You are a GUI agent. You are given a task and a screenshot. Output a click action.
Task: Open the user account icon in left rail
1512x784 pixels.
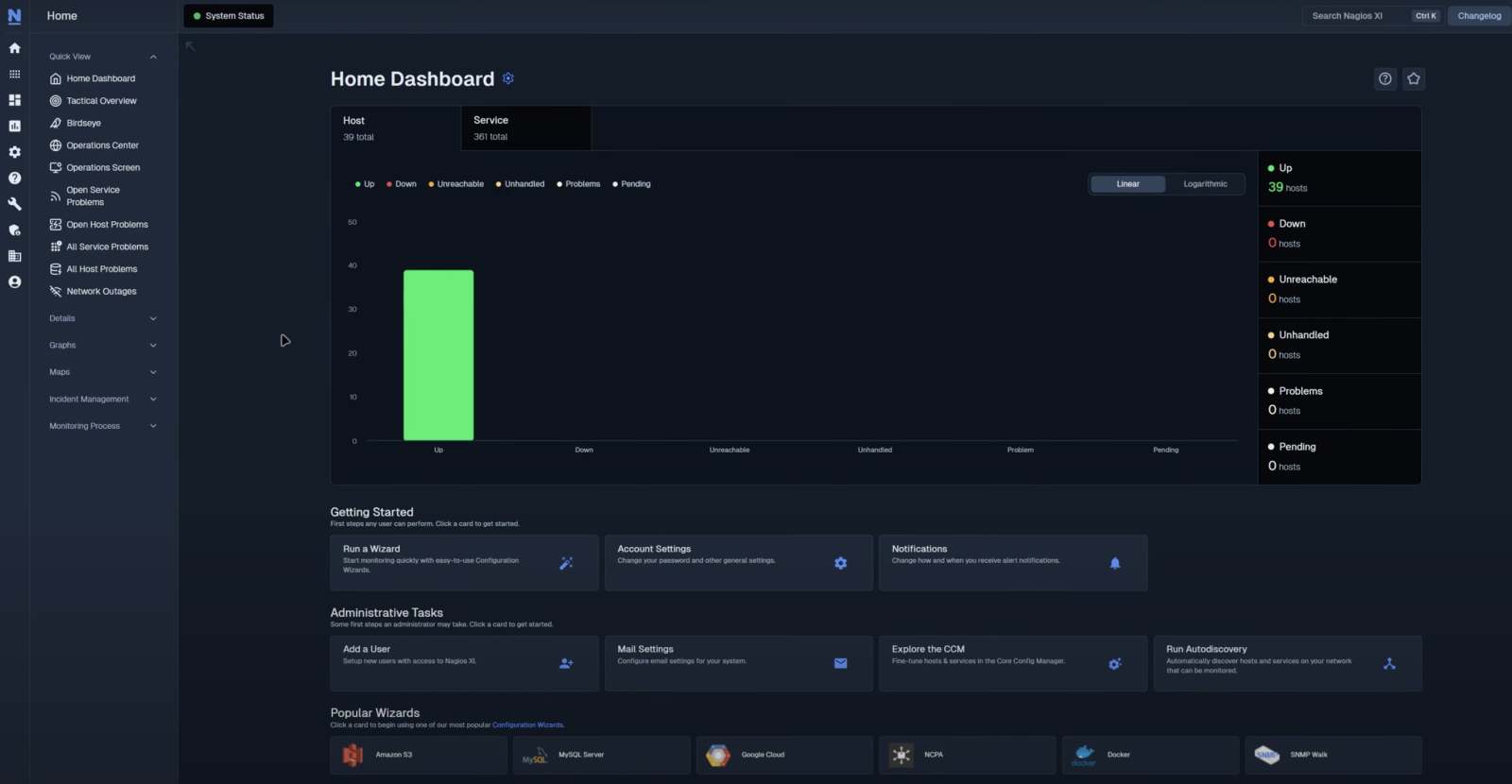coord(14,281)
